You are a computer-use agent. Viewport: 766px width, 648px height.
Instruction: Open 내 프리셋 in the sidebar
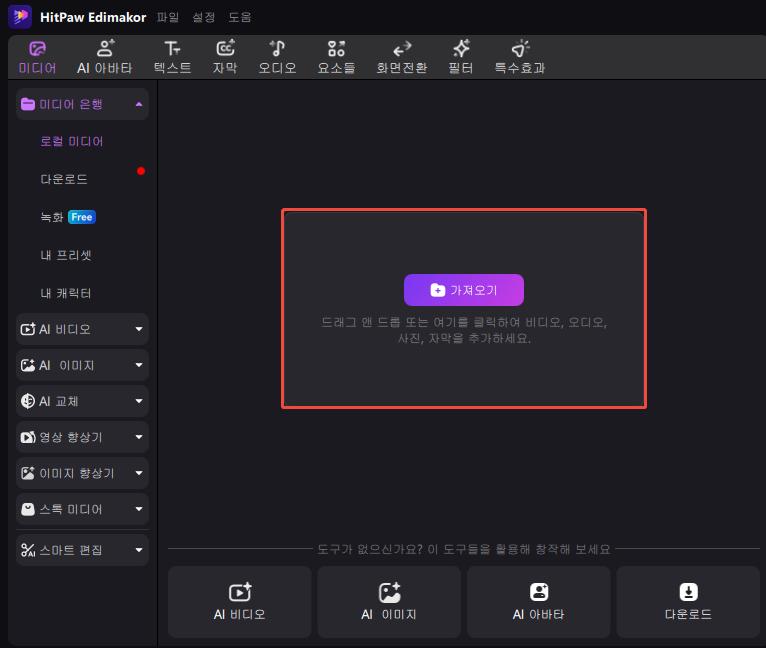pos(66,255)
